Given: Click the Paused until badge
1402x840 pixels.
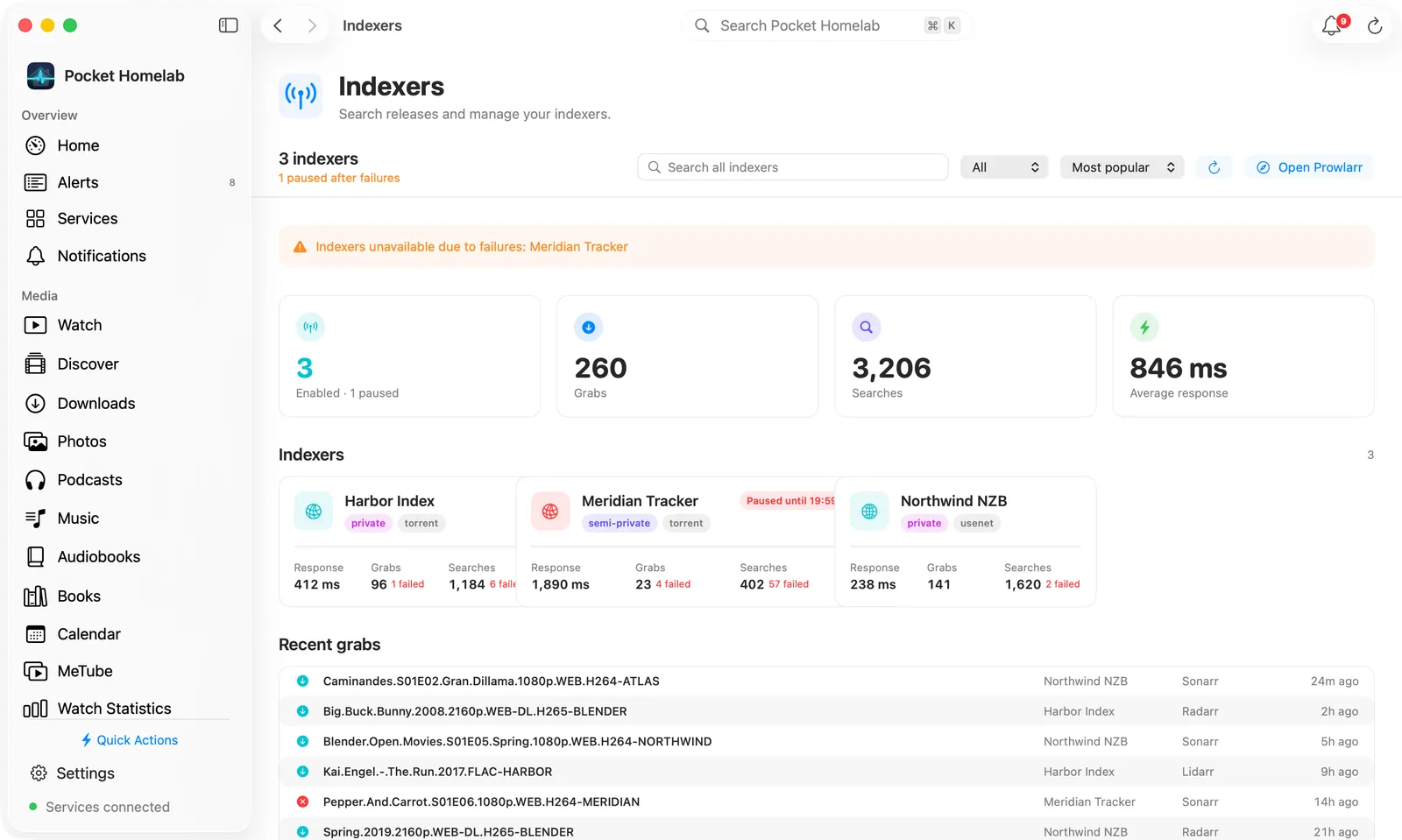Looking at the screenshot, I should pyautogui.click(x=788, y=501).
